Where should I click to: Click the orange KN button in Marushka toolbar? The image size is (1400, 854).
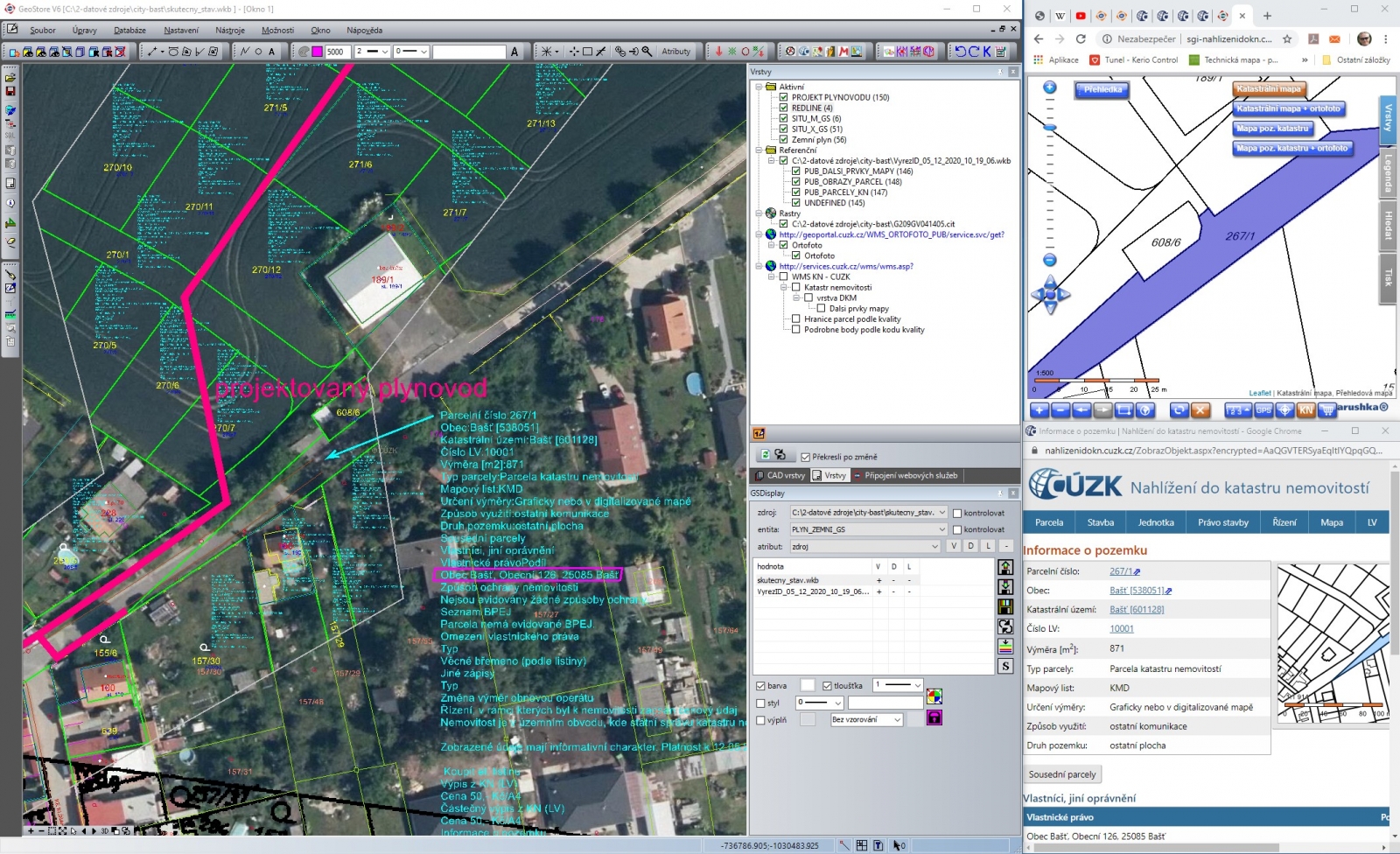[1306, 409]
